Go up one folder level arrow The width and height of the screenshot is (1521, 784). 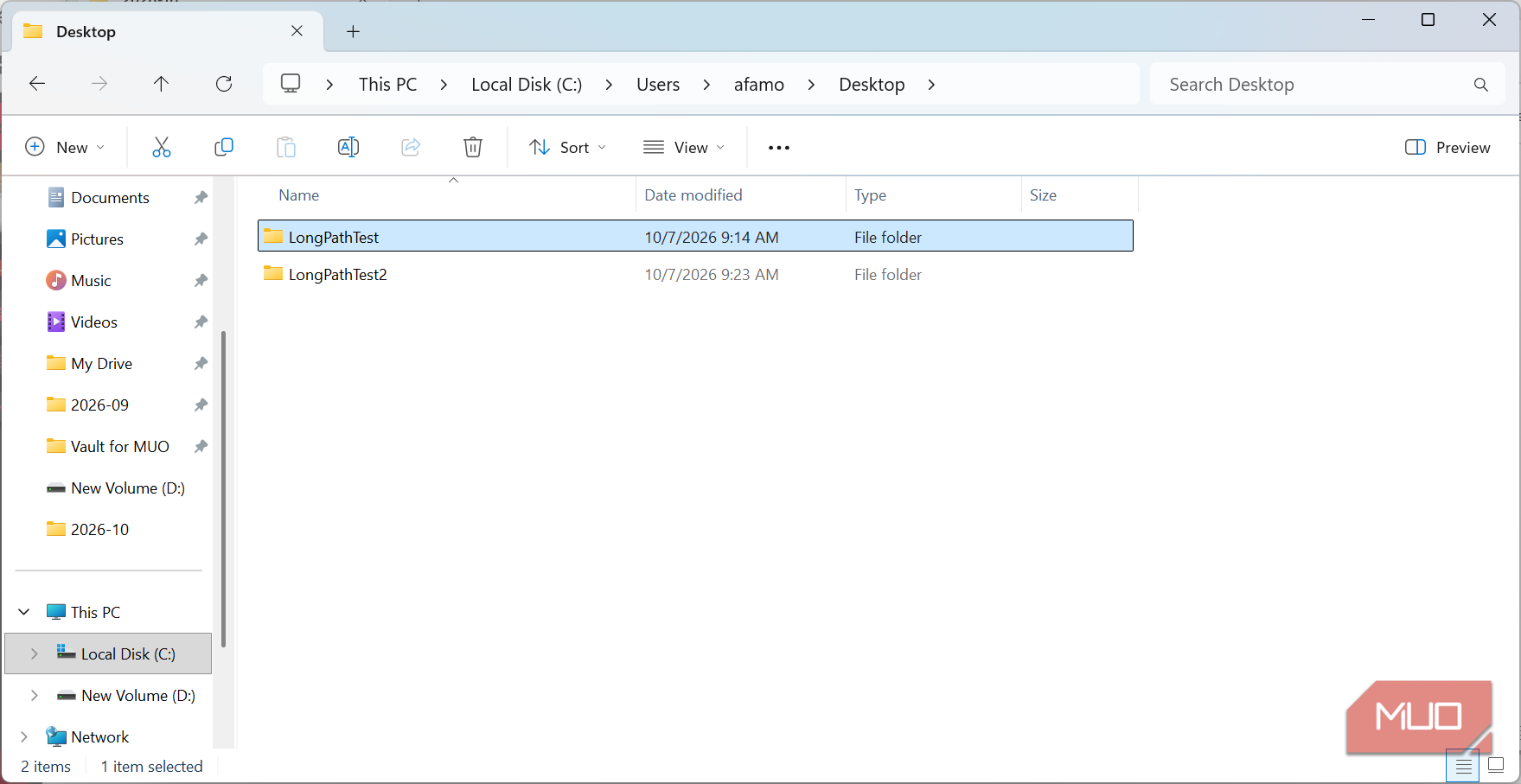(x=162, y=84)
